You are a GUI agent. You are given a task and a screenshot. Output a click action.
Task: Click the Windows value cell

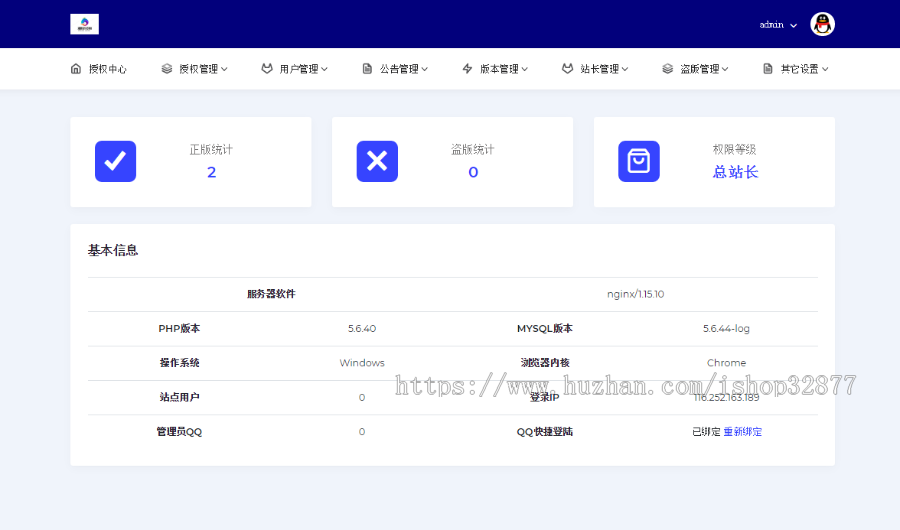click(362, 363)
